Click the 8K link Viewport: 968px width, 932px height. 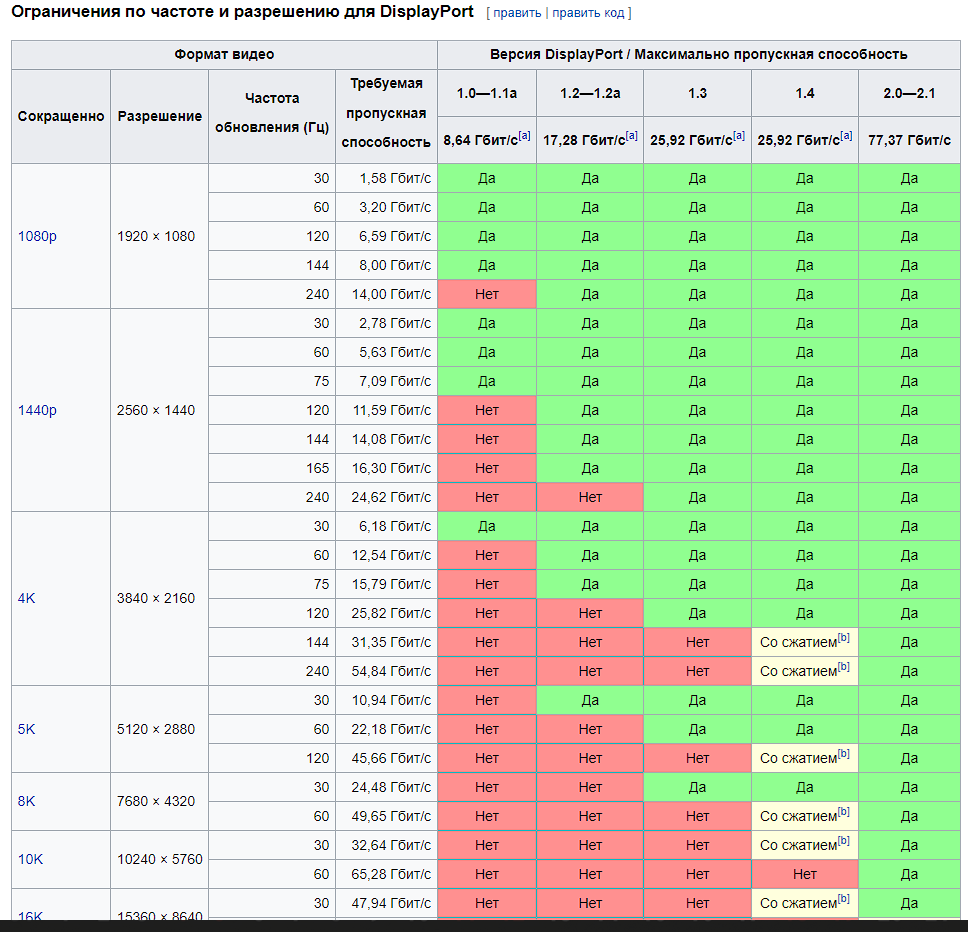[27, 802]
